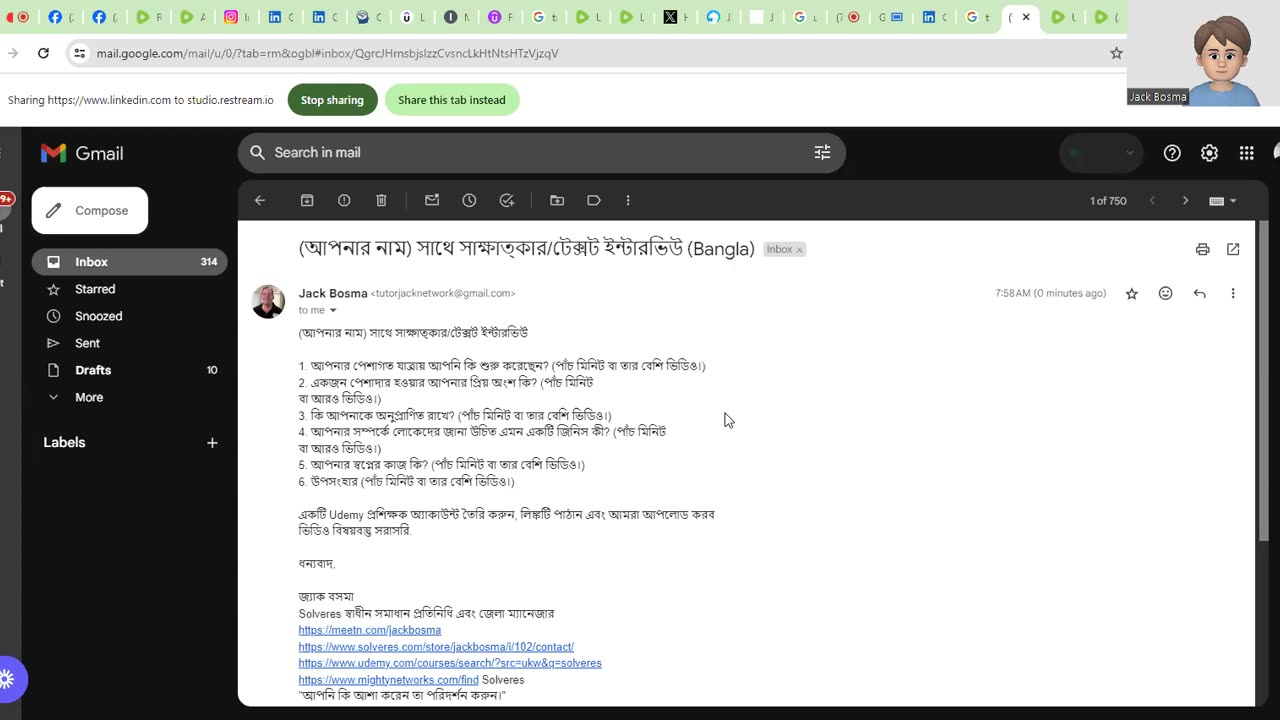Report this email as spam

click(344, 201)
